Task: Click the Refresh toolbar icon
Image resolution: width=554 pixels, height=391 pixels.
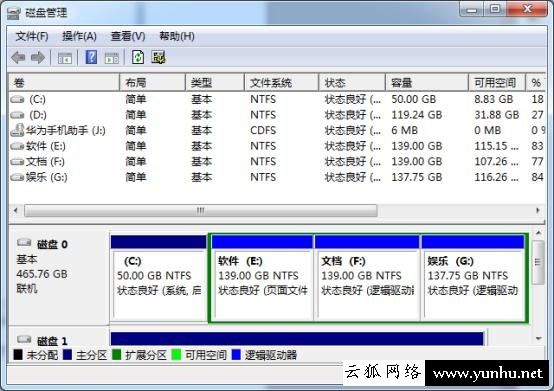Action: pyautogui.click(x=138, y=57)
